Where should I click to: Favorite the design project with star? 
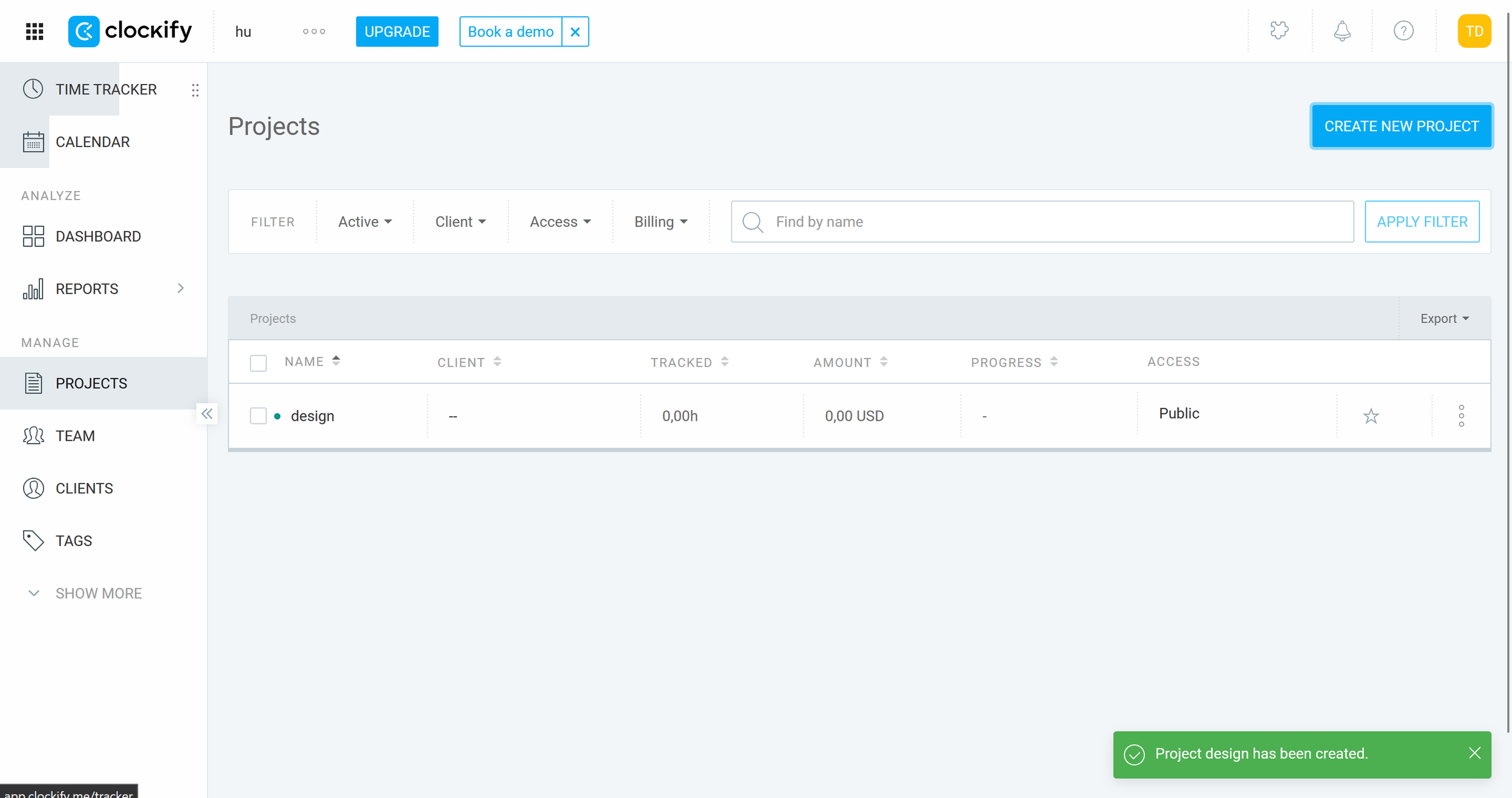(1370, 416)
